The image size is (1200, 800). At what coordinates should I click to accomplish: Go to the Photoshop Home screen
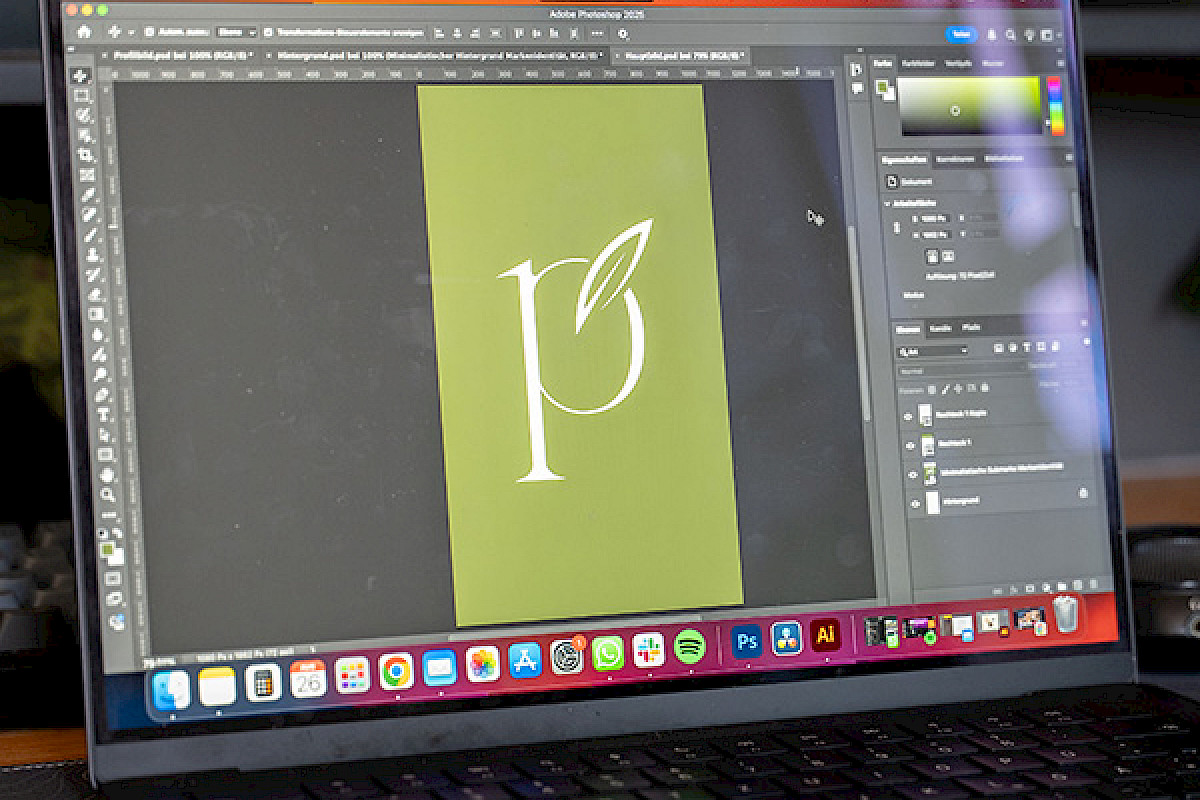tap(84, 32)
